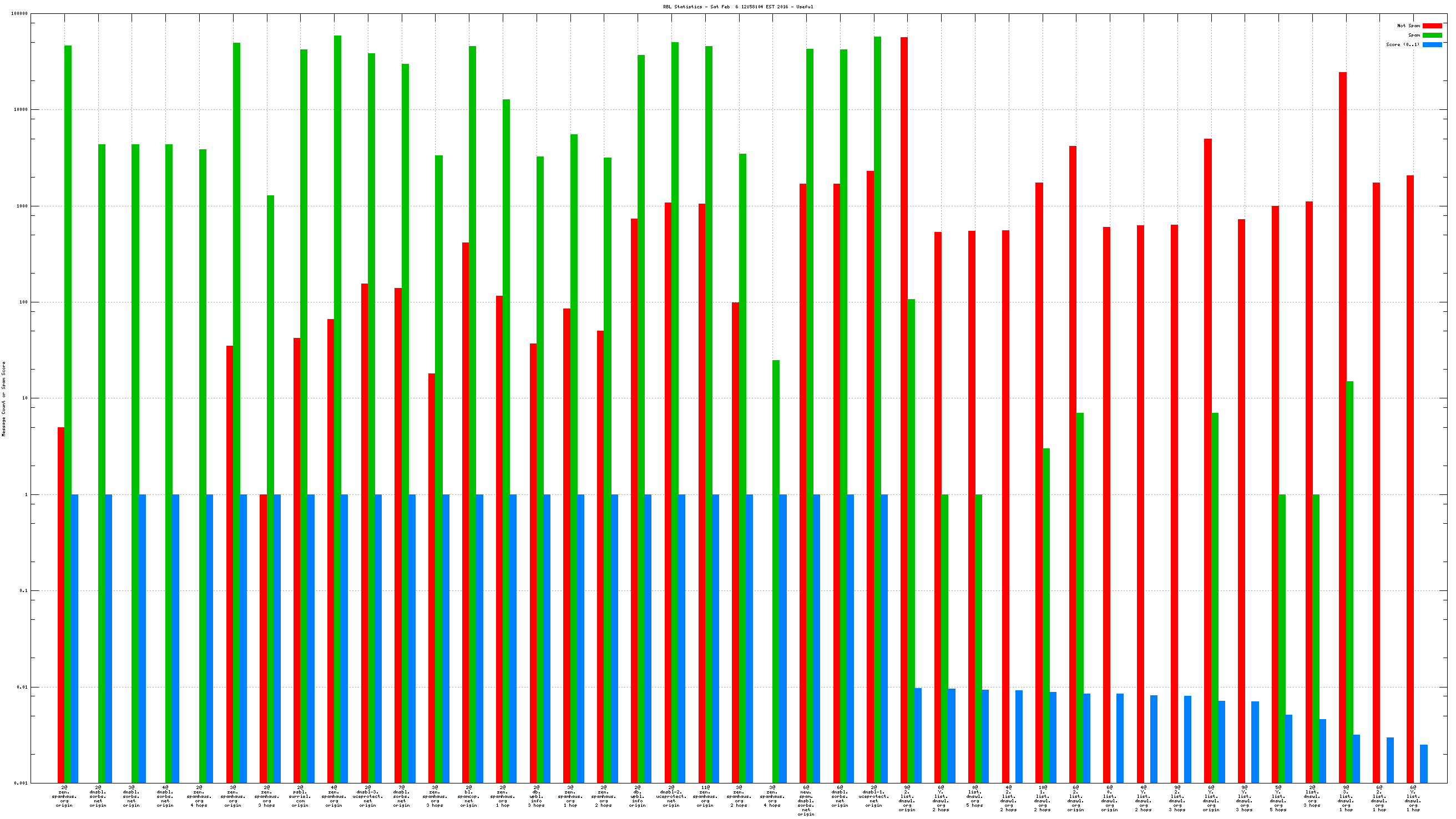This screenshot has width=1456, height=819.
Task: Click the psbl.surriel.com origin axis label
Action: click(x=300, y=796)
